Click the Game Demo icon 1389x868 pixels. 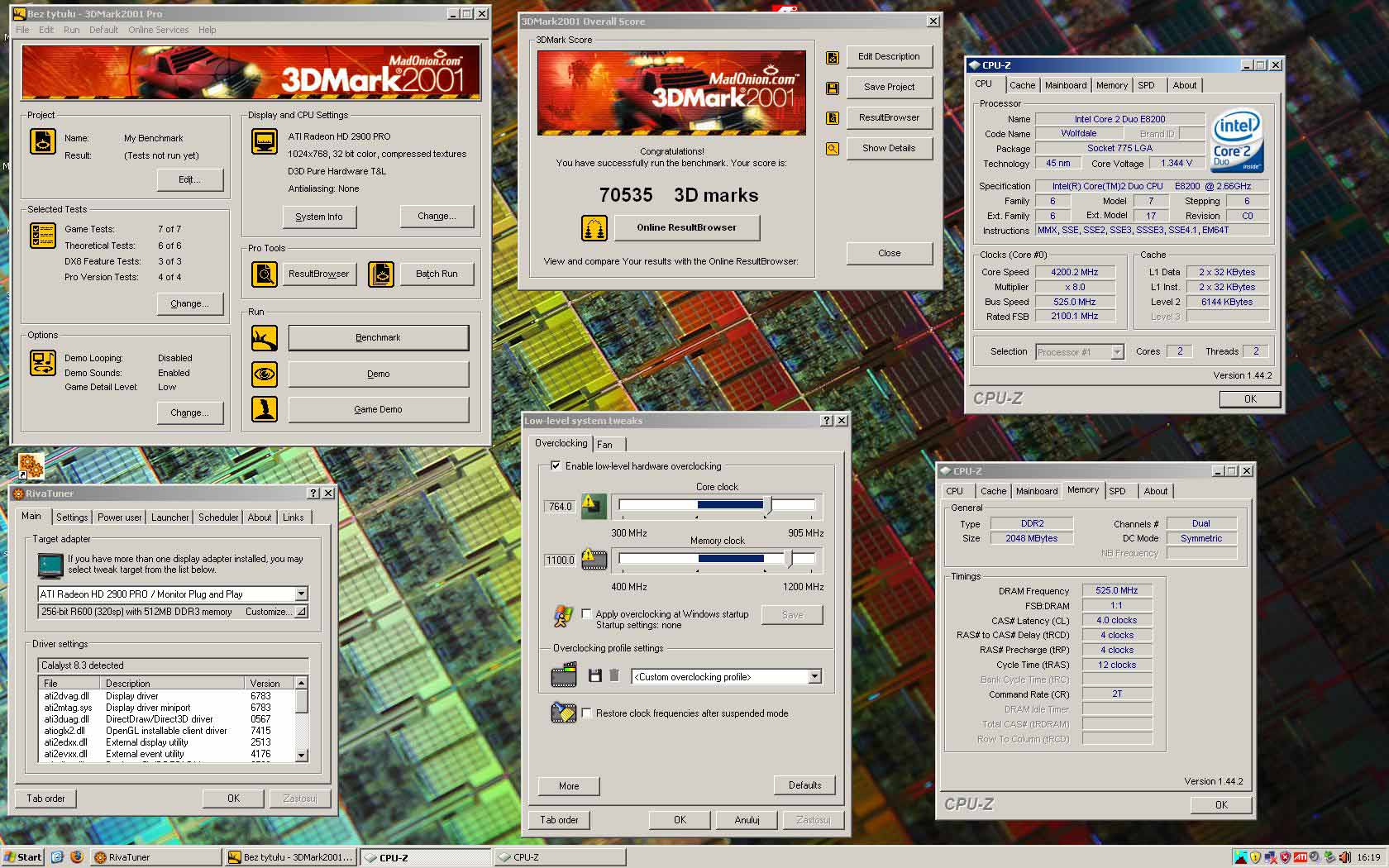pos(265,409)
